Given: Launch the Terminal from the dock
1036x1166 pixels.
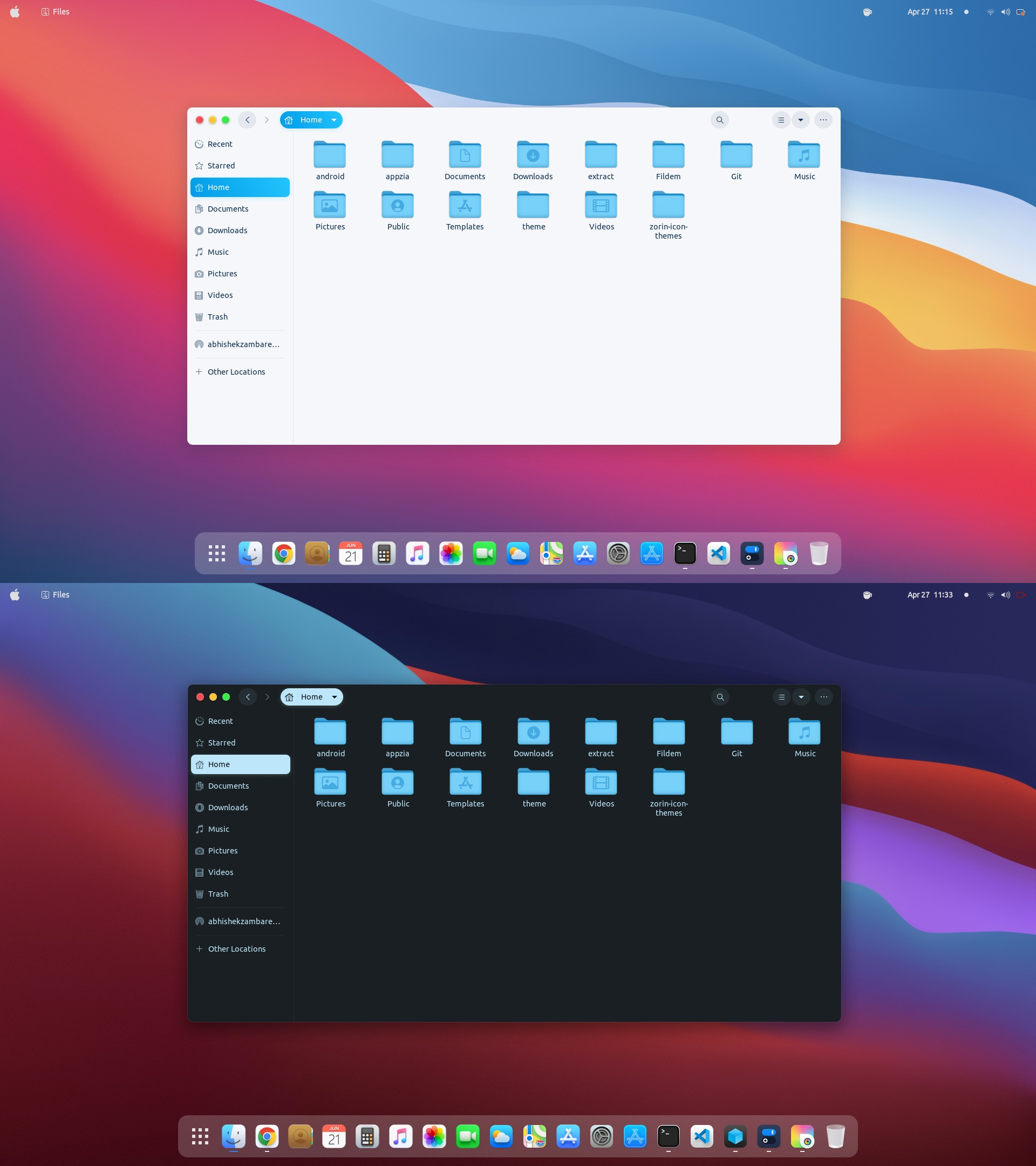Looking at the screenshot, I should click(685, 553).
